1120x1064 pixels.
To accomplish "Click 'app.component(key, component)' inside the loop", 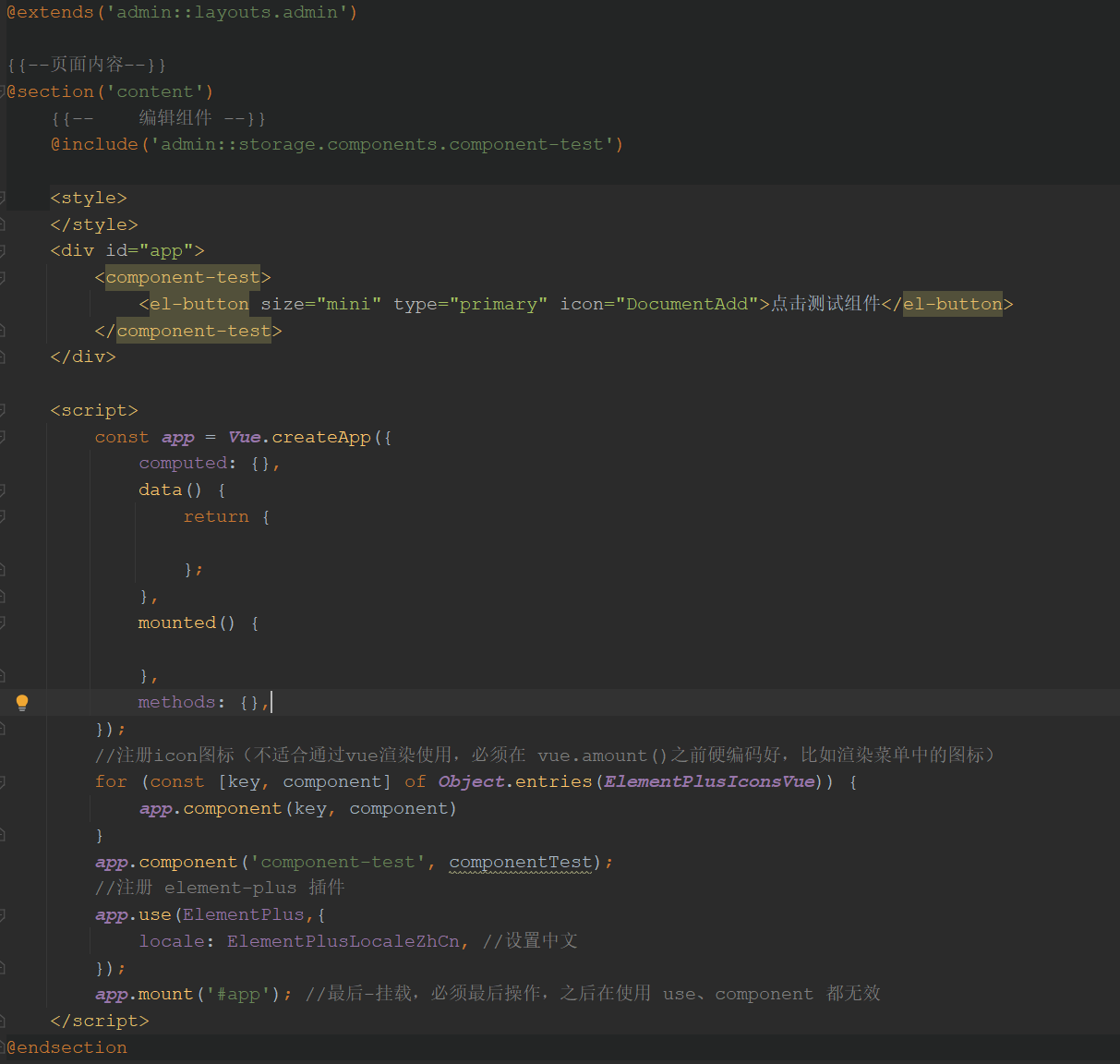I will (x=298, y=809).
